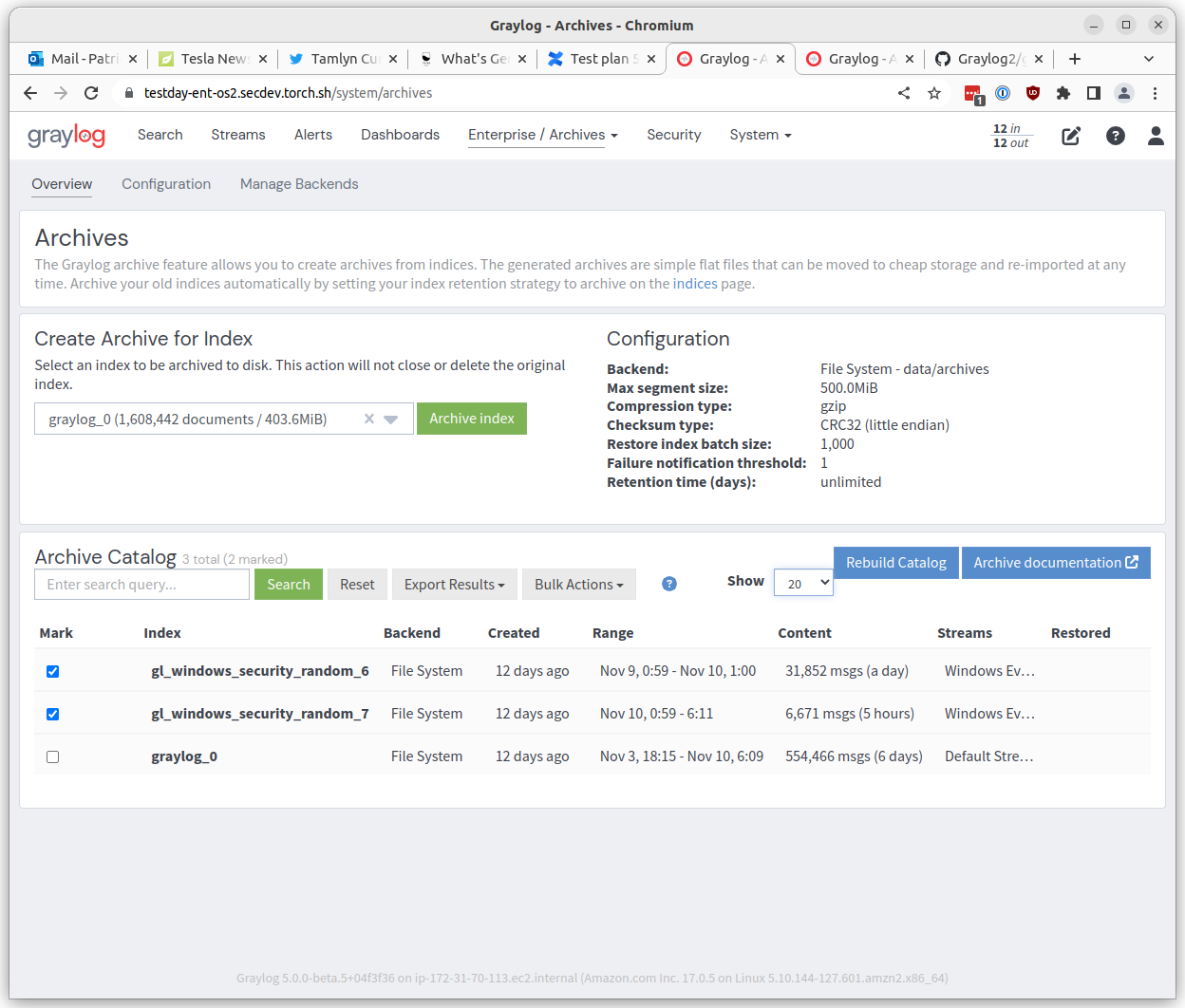This screenshot has height=1008, width=1185.
Task: Click the Default Stre… streams cell
Action: point(989,756)
